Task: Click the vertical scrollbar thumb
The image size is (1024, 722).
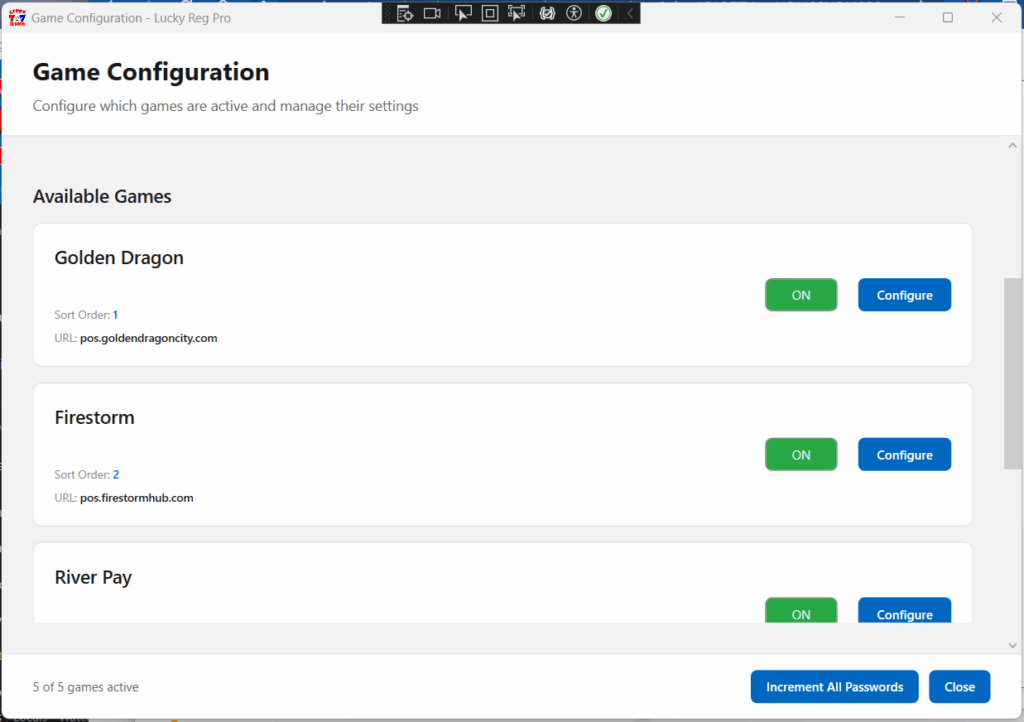Action: click(1012, 373)
